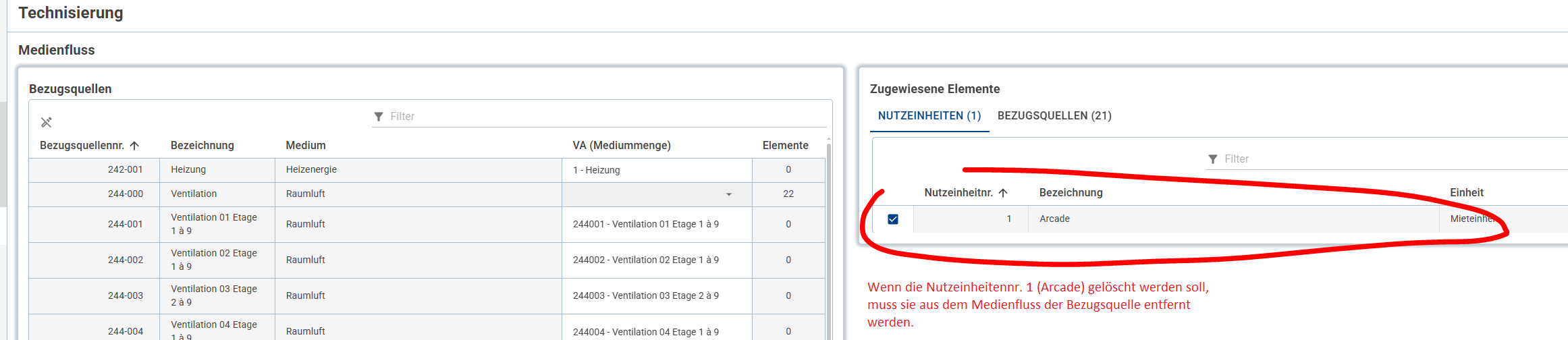Select the NUTZEINHEITEN (1) tab
Image resolution: width=1568 pixels, height=340 pixels.
(929, 116)
